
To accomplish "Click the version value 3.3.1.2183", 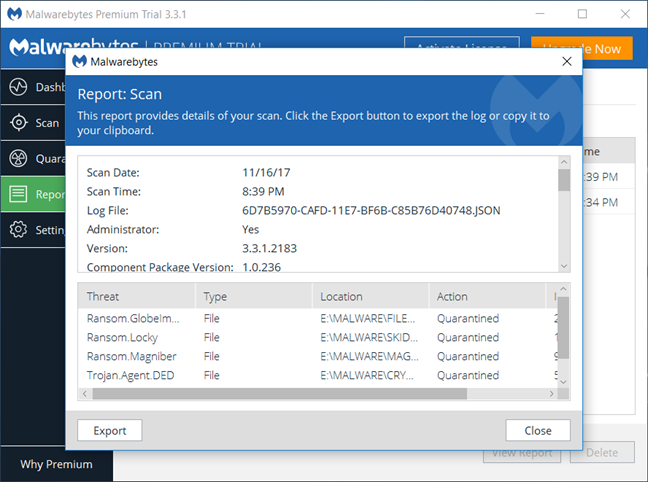I will tap(269, 248).
